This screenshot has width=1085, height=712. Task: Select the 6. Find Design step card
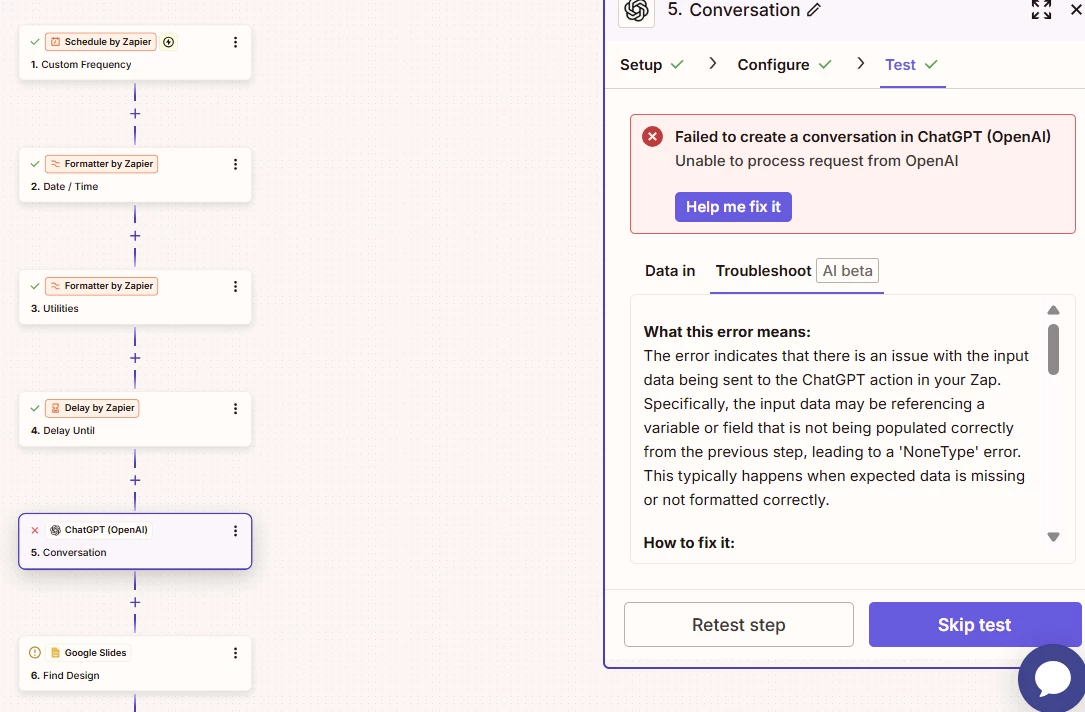click(x=135, y=664)
